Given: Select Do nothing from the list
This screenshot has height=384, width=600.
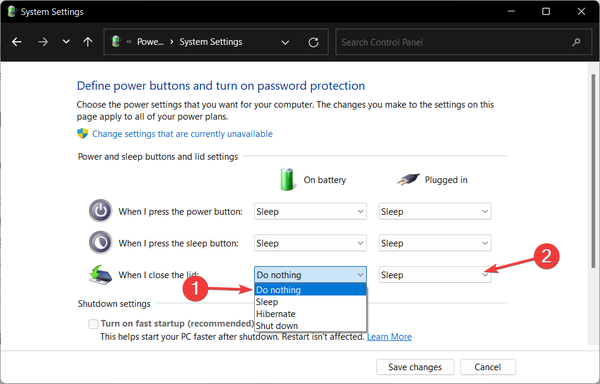Looking at the screenshot, I should point(310,290).
